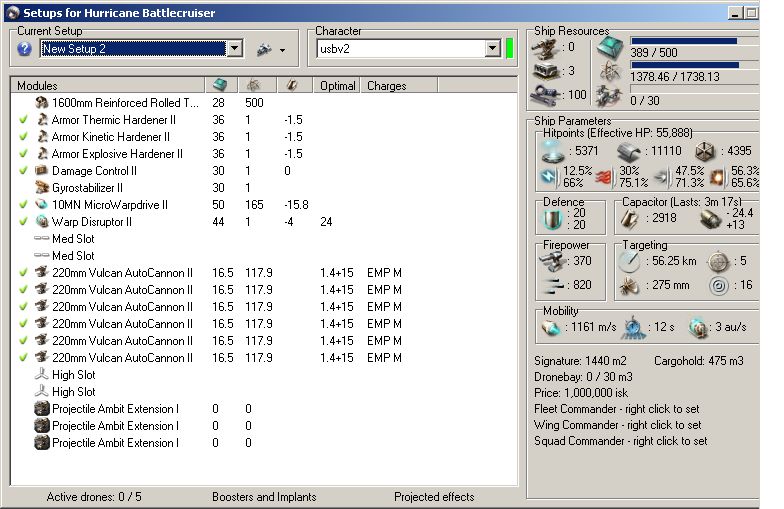Toggle the Armor Thermic Hardener II checkmark
784x509 pixels.
point(23,120)
